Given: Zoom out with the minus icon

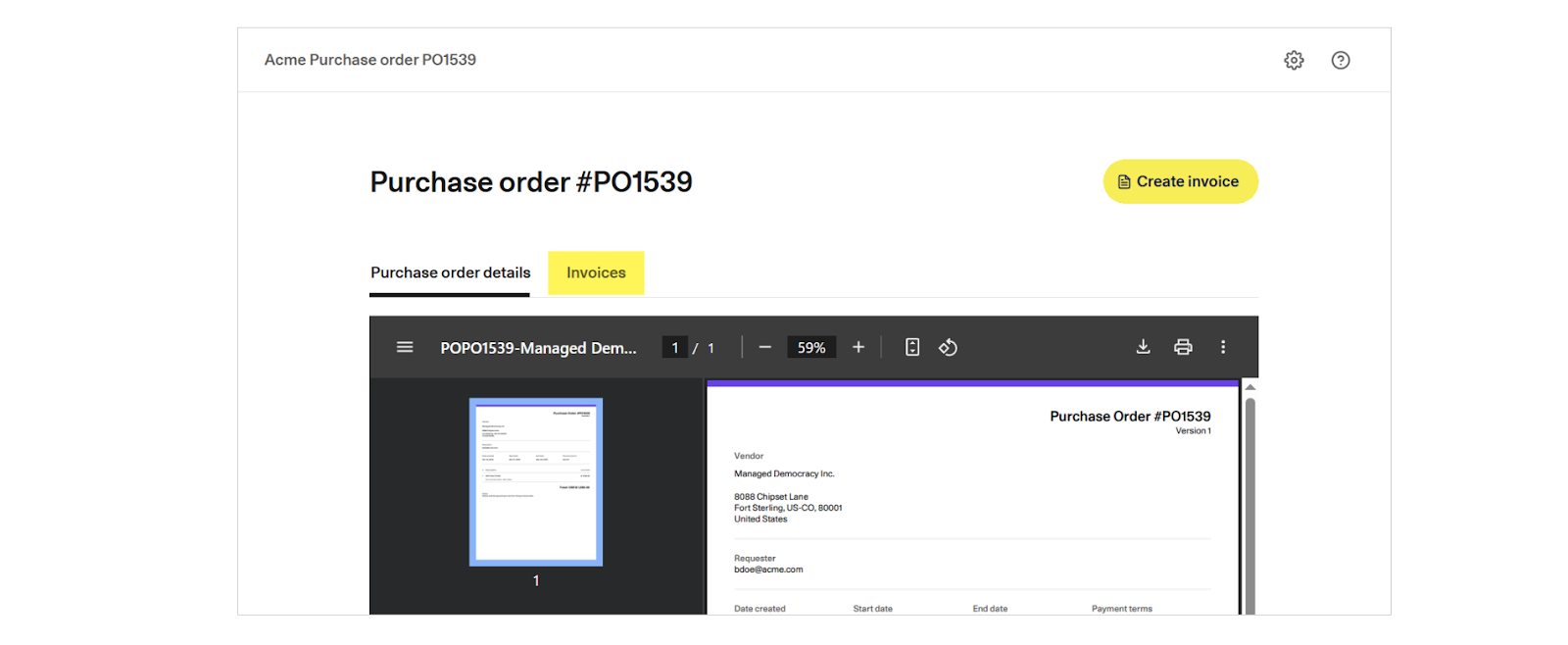Looking at the screenshot, I should click(x=765, y=347).
